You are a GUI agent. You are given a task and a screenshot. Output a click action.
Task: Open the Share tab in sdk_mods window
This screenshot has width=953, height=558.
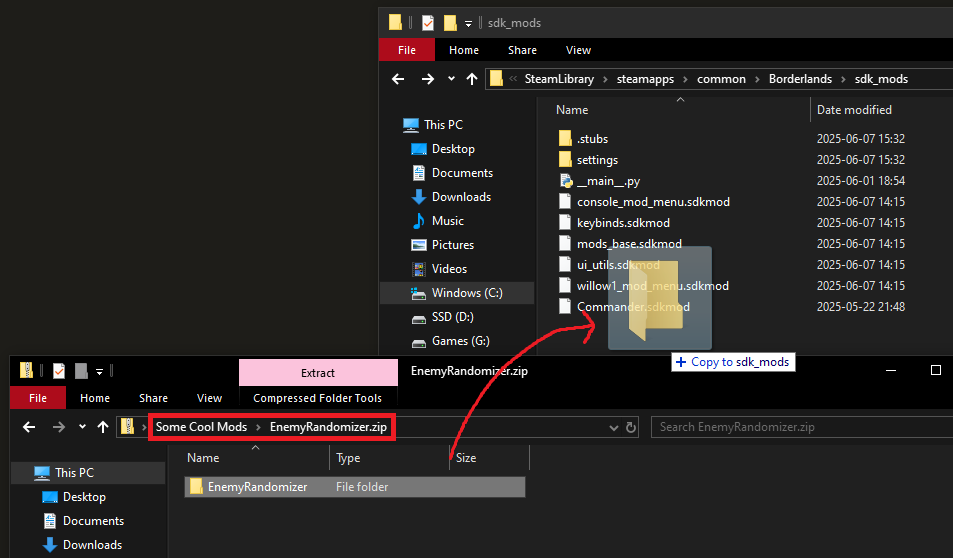pyautogui.click(x=522, y=50)
